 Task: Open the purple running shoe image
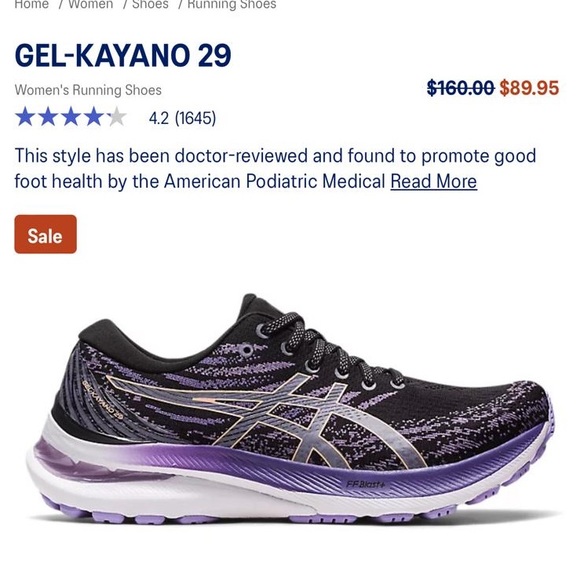290,409
